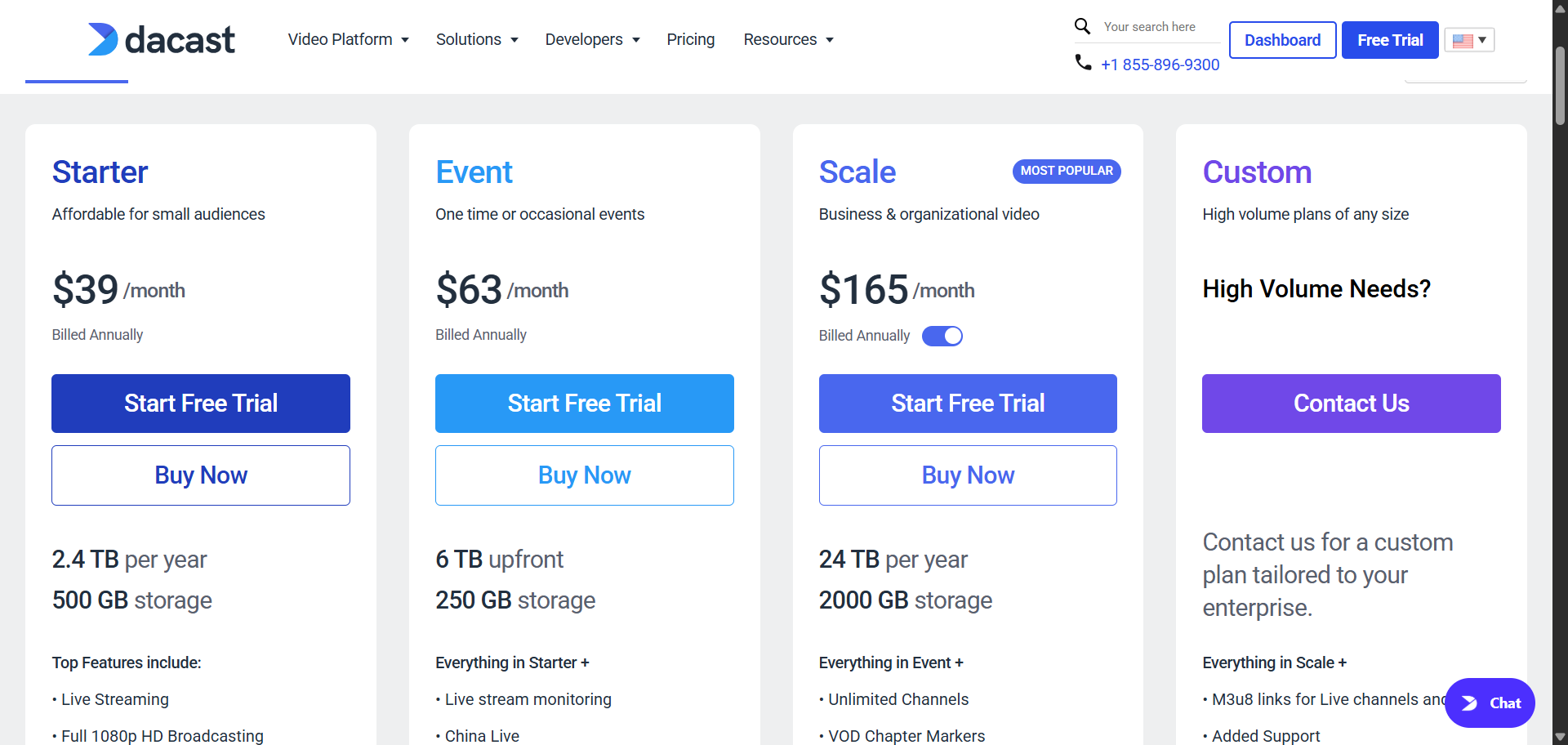The image size is (1568, 745).
Task: Select the Custom plan heading
Action: 1257,172
